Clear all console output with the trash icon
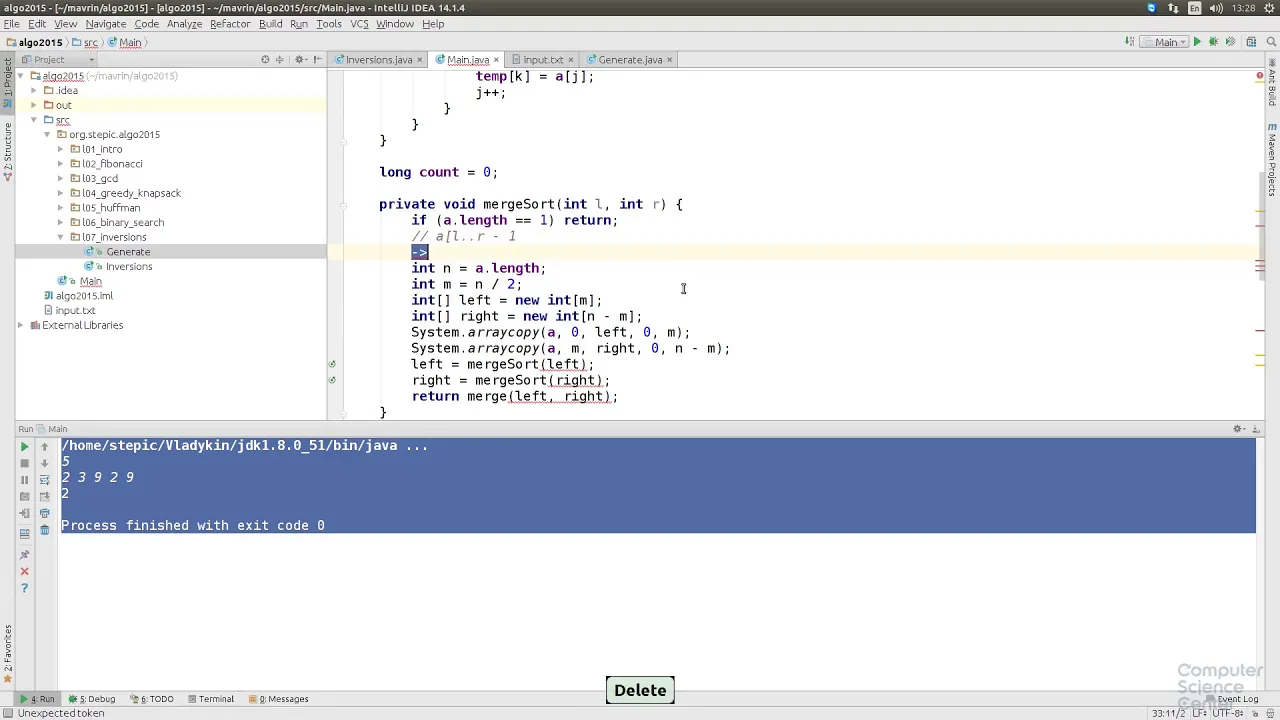Image resolution: width=1280 pixels, height=720 pixels. [x=44, y=530]
